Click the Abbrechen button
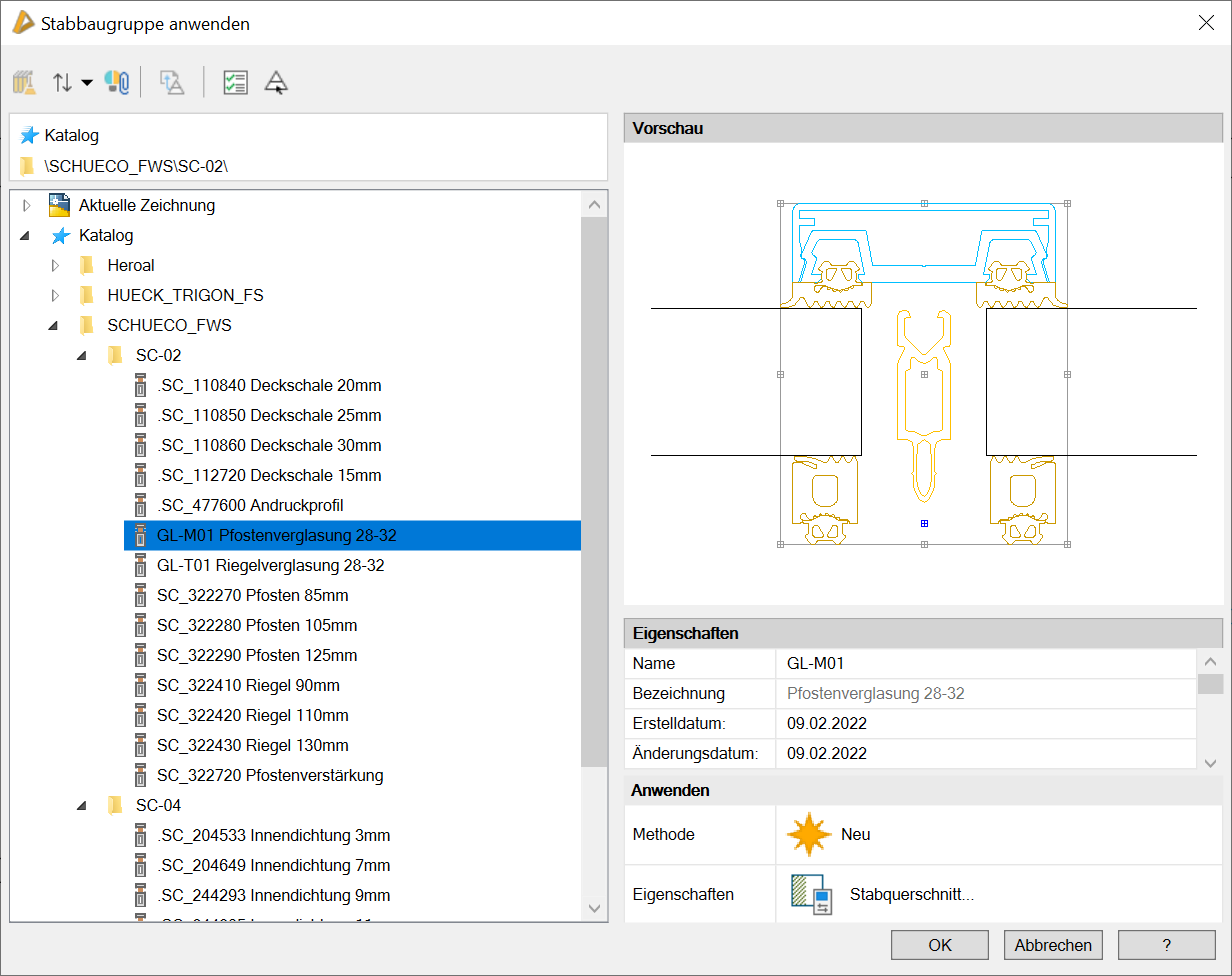Screen dimensions: 1232x976 click(x=1053, y=945)
